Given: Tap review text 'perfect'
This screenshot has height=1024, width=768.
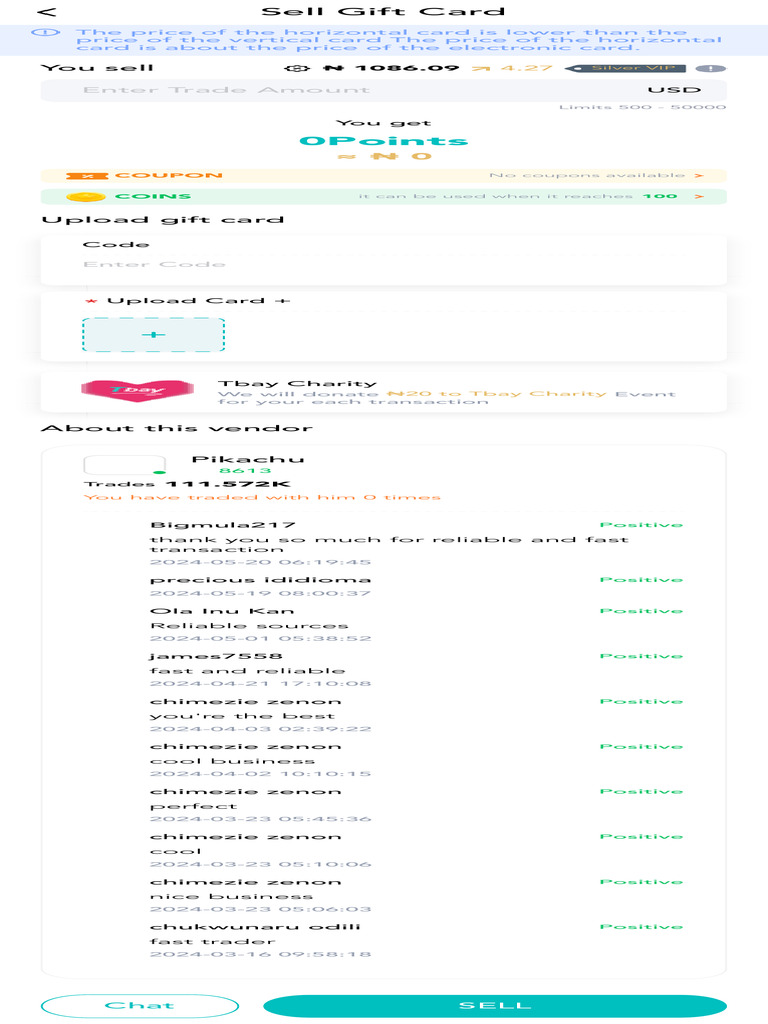Looking at the screenshot, I should [193, 807].
